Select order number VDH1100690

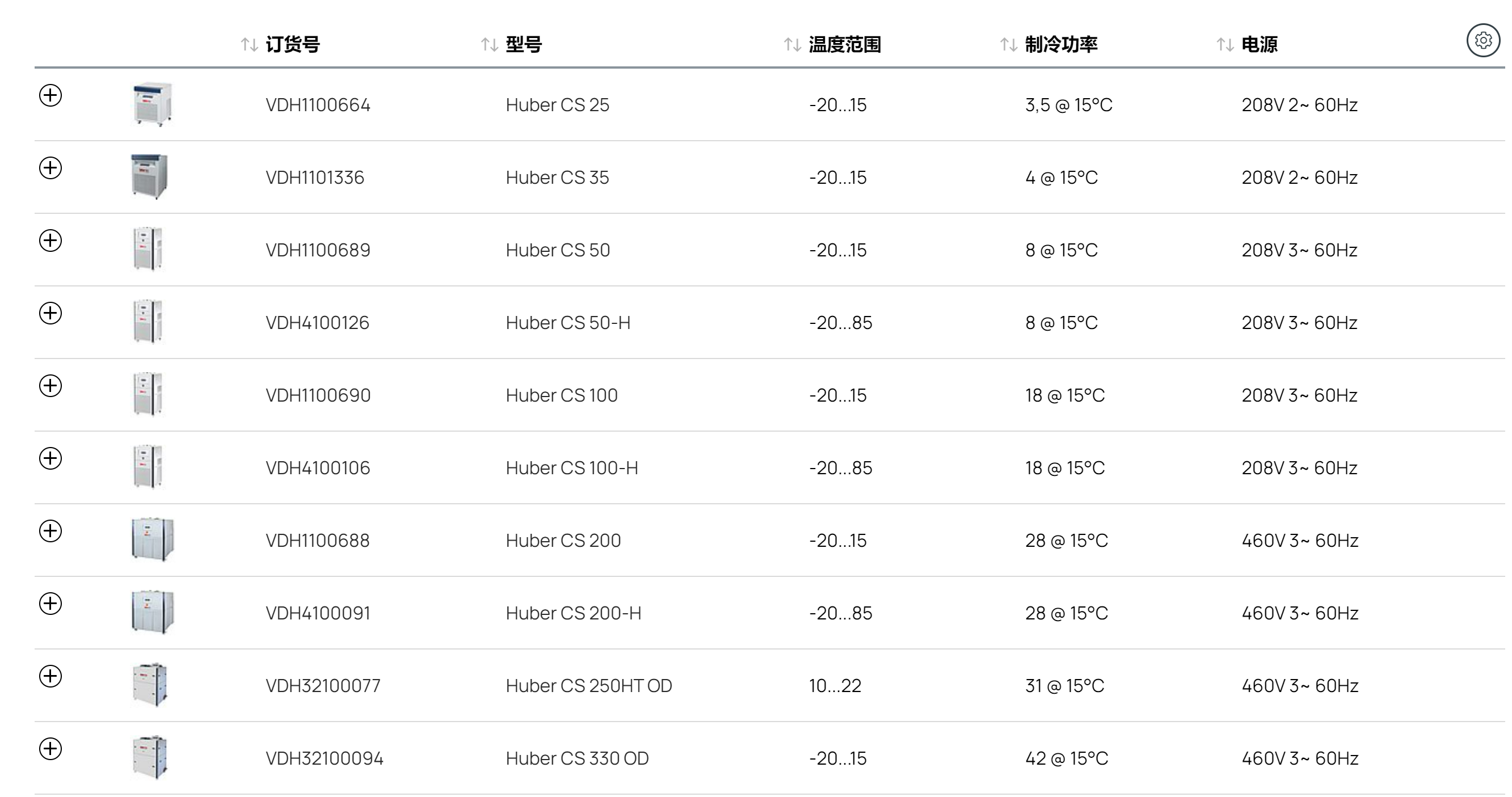coord(318,395)
